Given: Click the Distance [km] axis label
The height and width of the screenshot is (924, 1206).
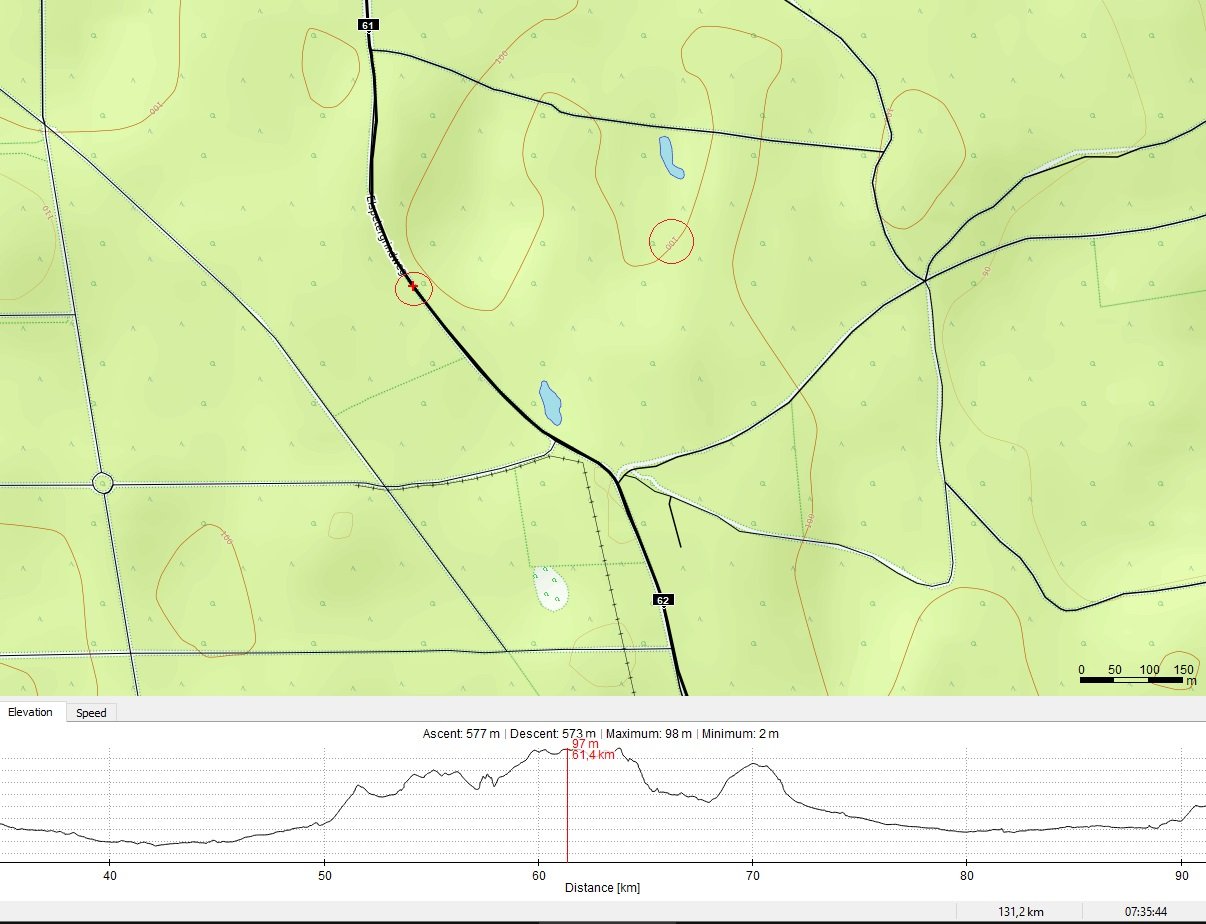Looking at the screenshot, I should click(602, 888).
